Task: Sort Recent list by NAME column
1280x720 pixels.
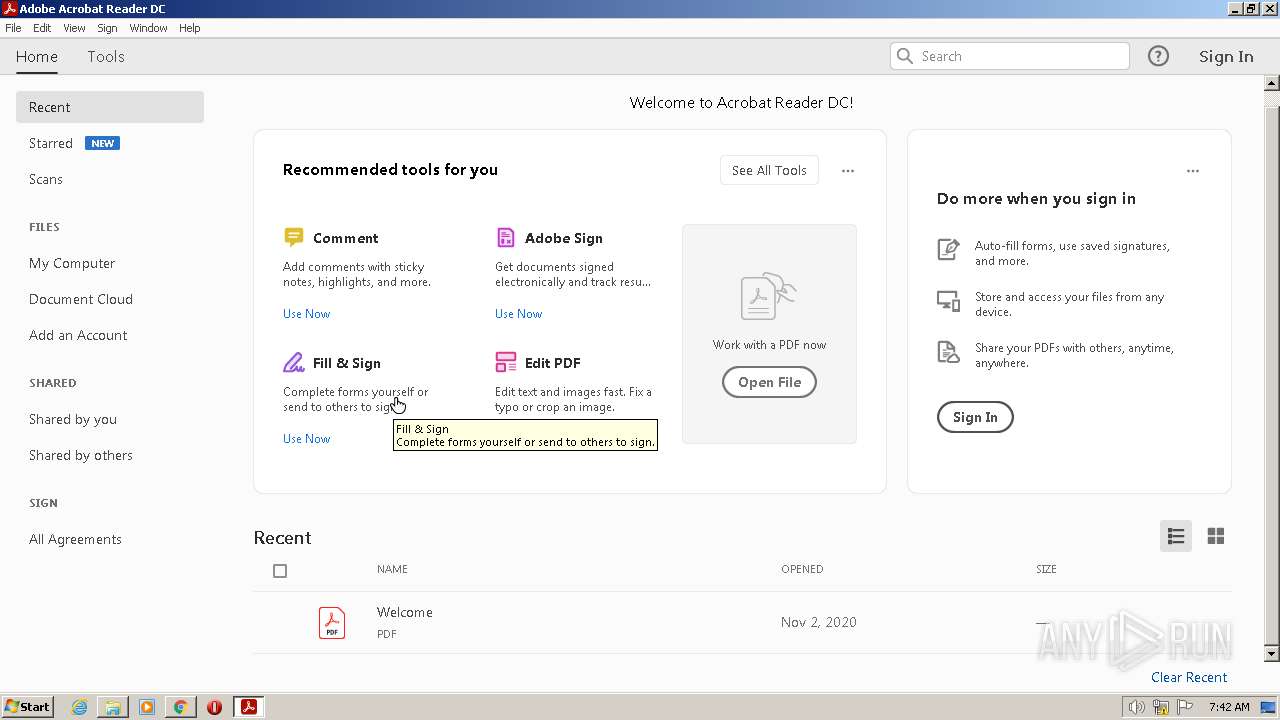Action: pos(392,569)
